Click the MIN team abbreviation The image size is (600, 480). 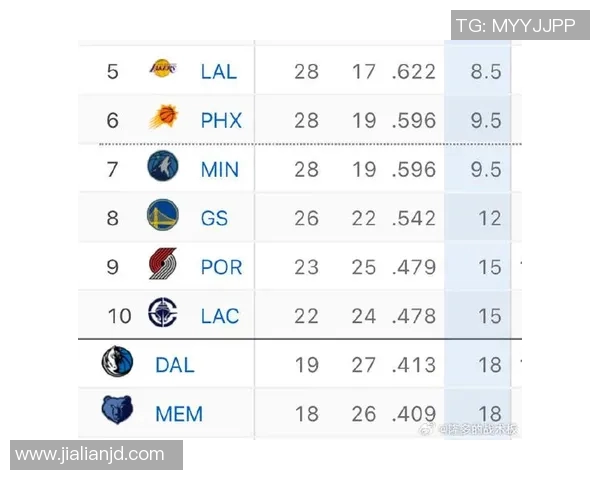click(x=220, y=169)
